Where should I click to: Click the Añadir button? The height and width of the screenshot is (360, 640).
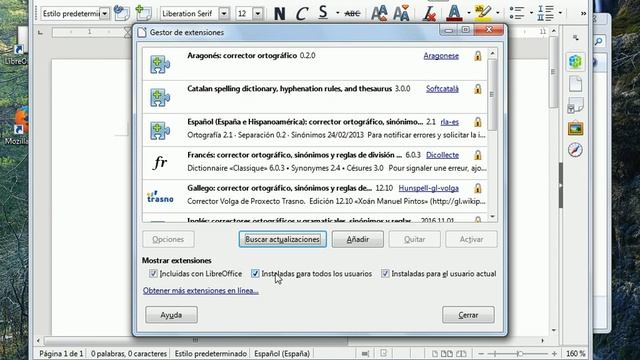tap(358, 239)
